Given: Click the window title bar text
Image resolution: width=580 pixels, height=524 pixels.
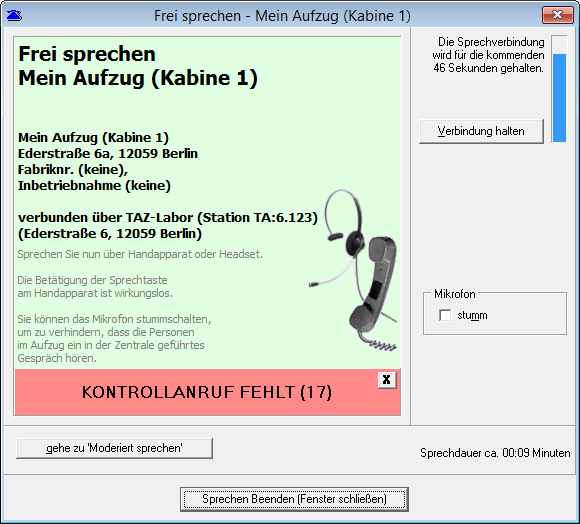Looking at the screenshot, I should pos(282,16).
